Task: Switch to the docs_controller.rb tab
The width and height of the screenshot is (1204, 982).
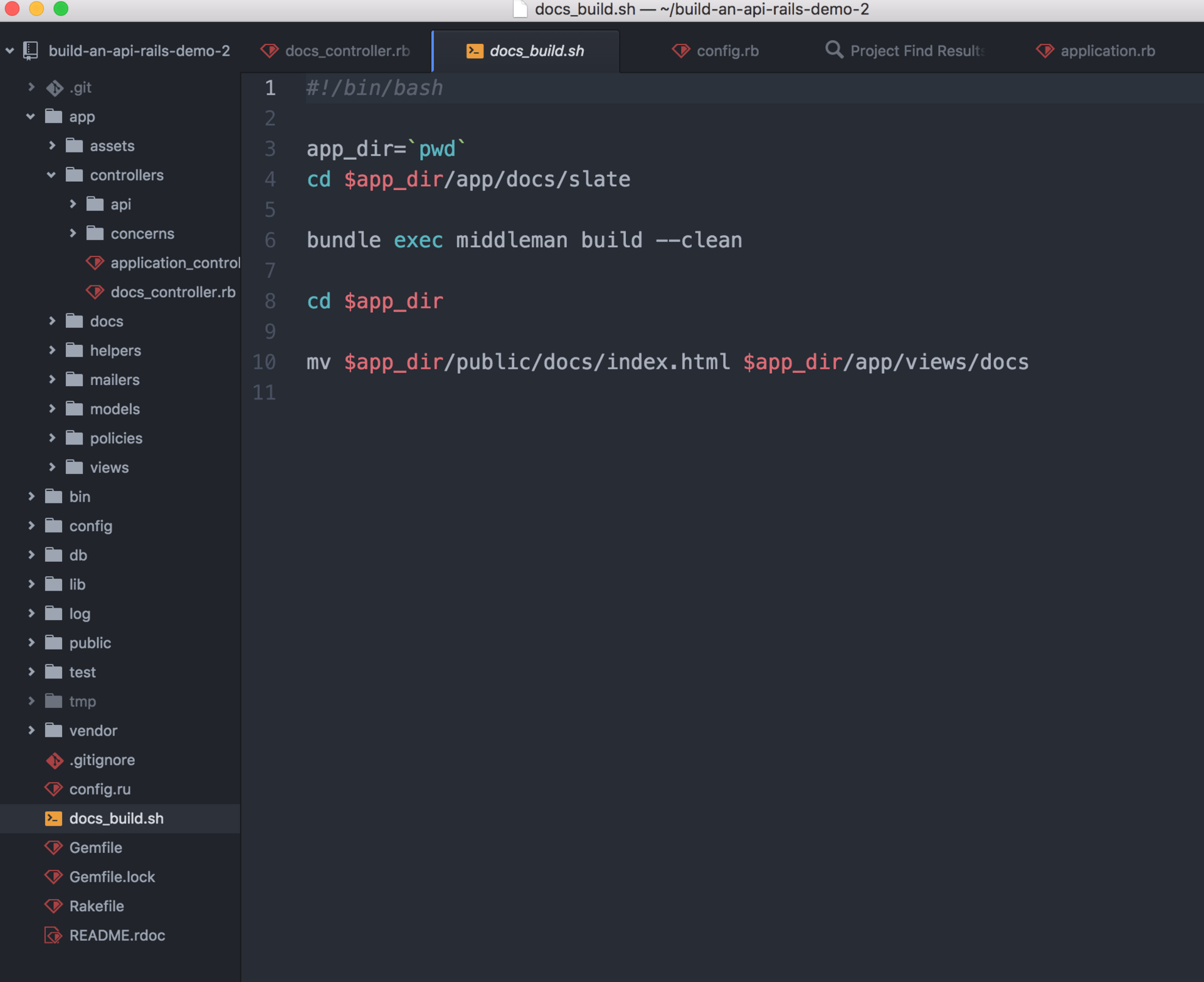Action: (x=336, y=51)
